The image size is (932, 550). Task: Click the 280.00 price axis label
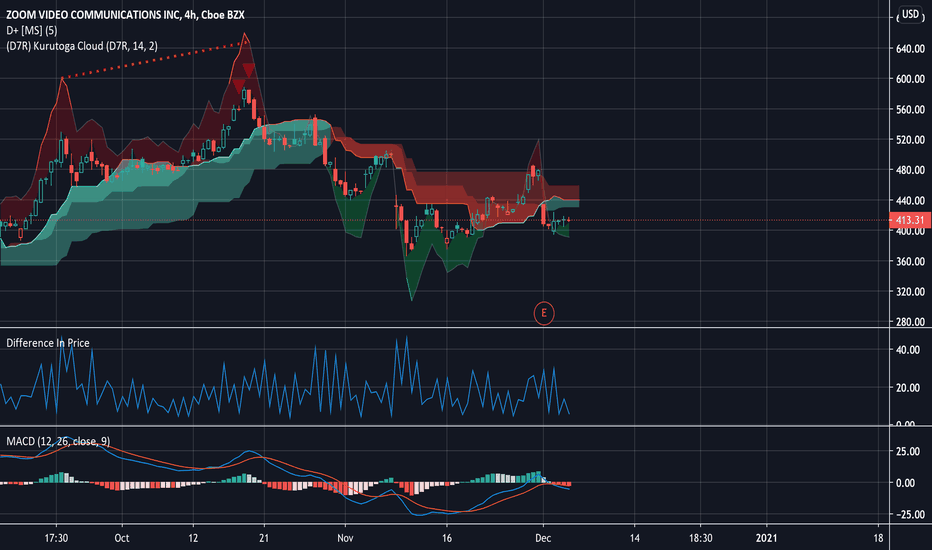910,322
